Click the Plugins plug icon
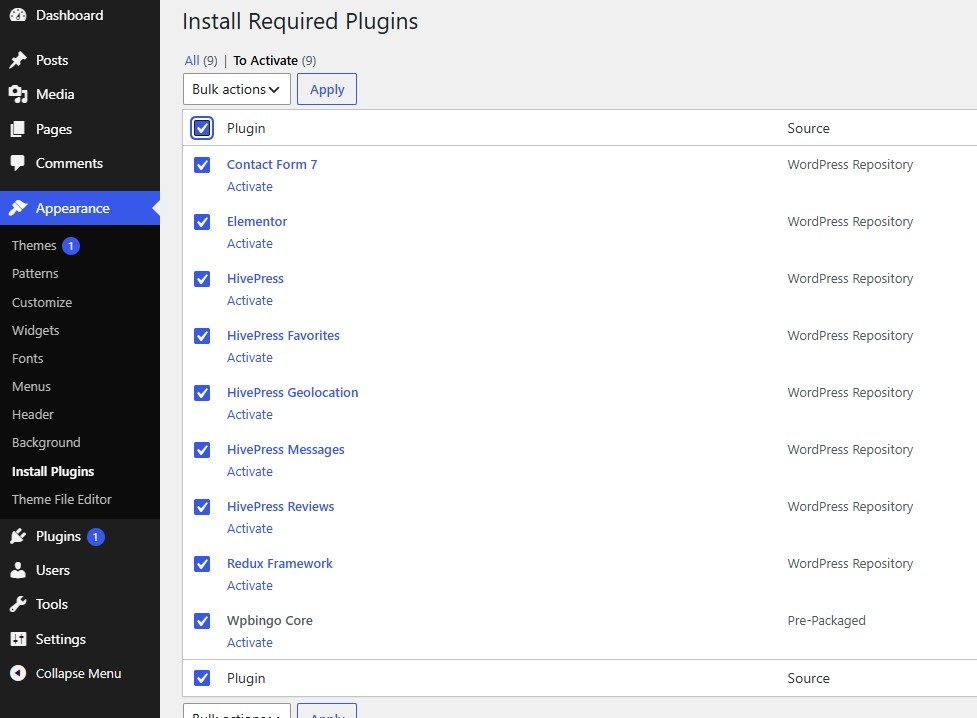Screen dimensions: 977x718 (18, 536)
